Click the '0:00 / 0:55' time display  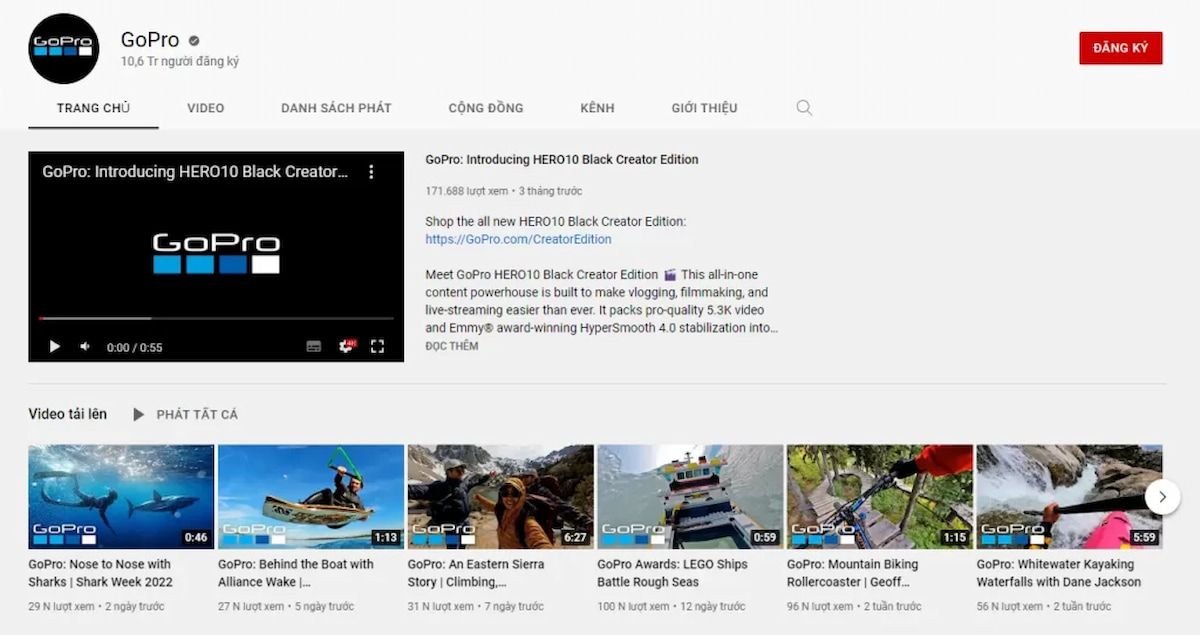tap(135, 348)
